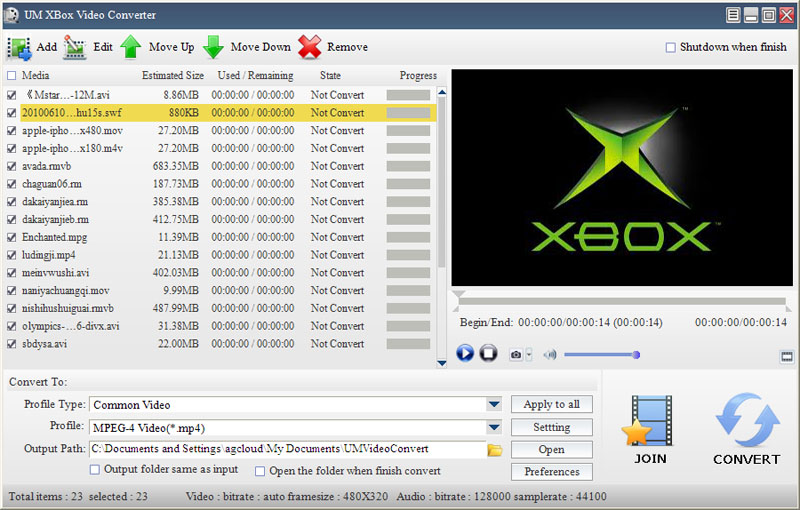Remove selected file with red X
The image size is (800, 510).
(x=309, y=47)
